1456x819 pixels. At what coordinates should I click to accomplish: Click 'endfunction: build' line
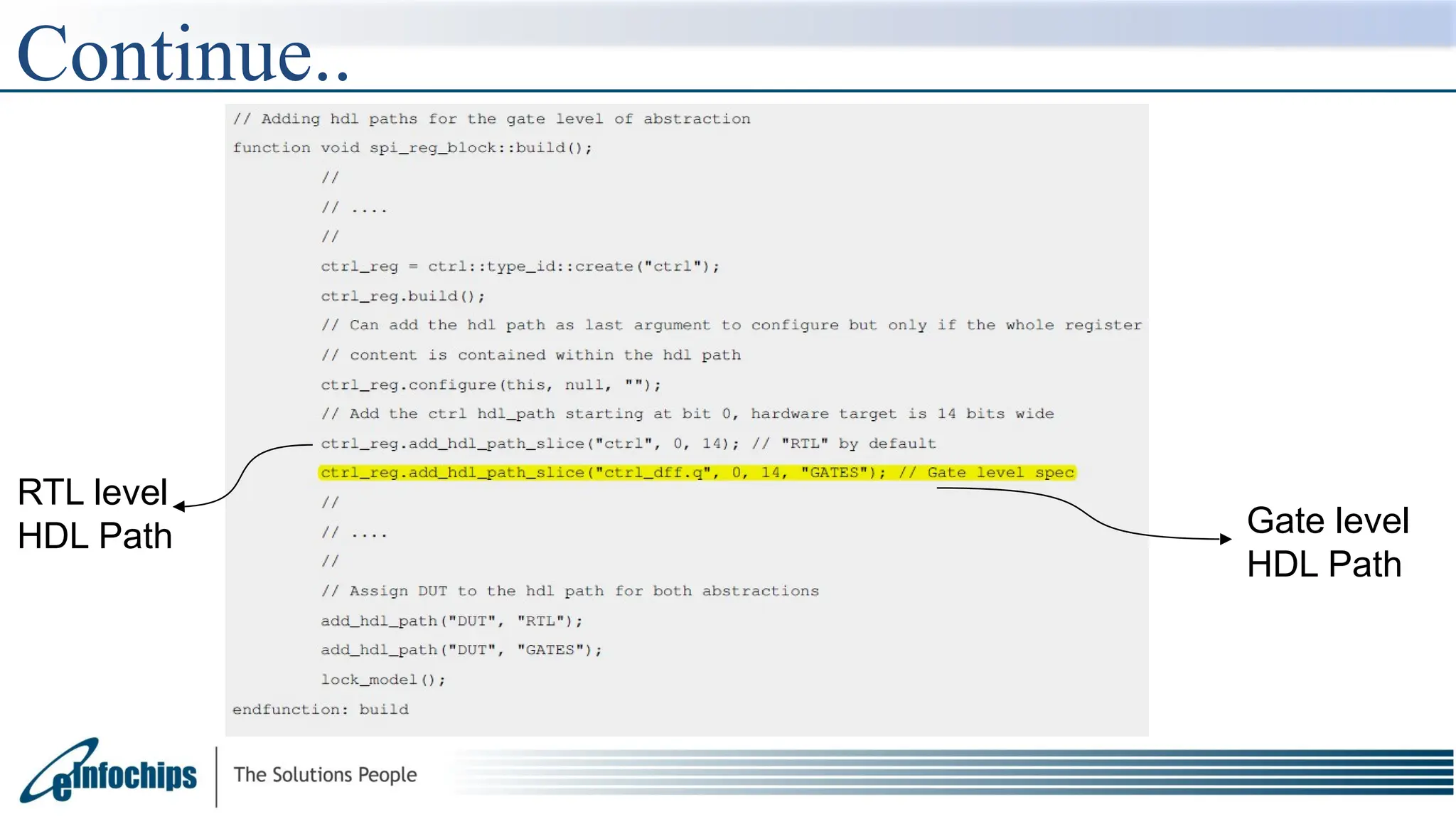click(x=321, y=710)
